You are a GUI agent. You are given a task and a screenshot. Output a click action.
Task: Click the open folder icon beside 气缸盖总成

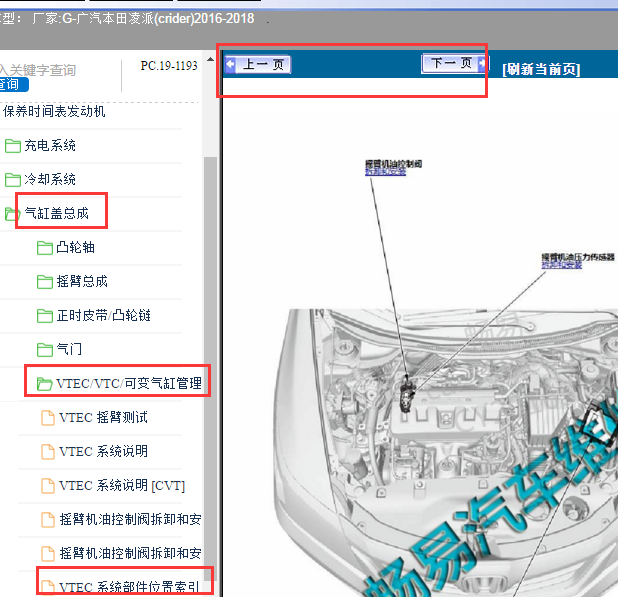tap(12, 214)
